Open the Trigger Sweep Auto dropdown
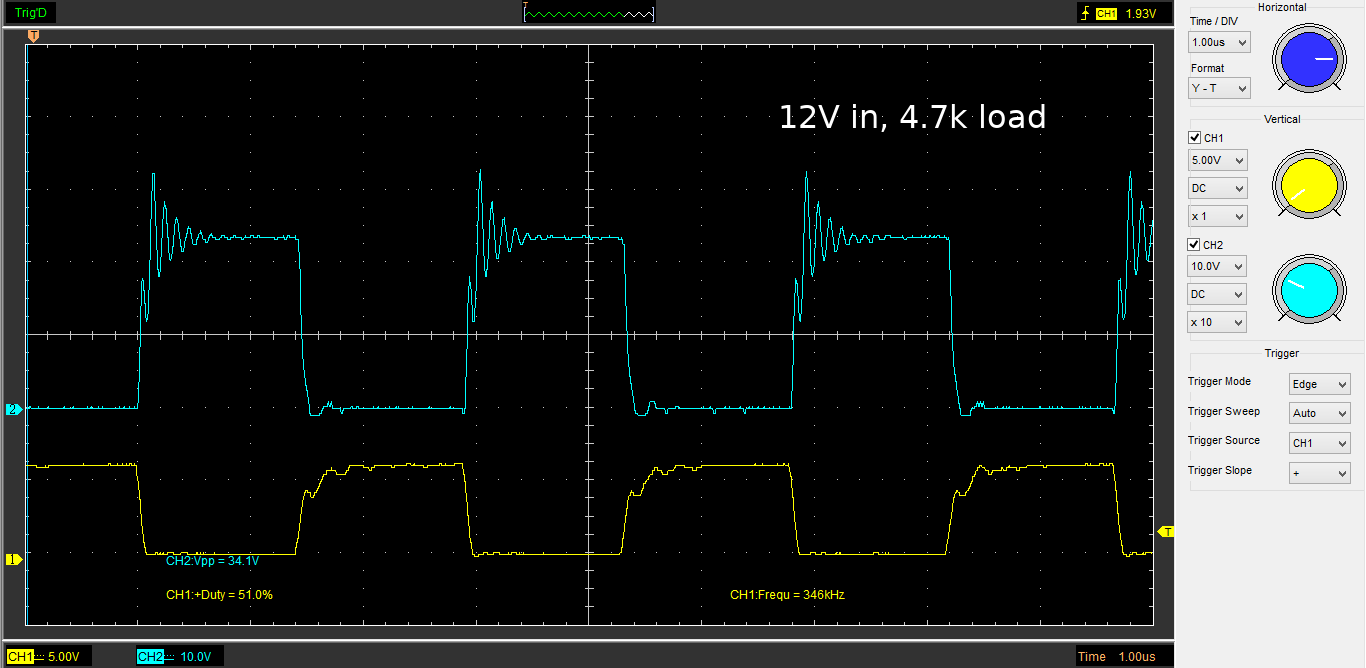The image size is (1366, 668). point(1320,413)
